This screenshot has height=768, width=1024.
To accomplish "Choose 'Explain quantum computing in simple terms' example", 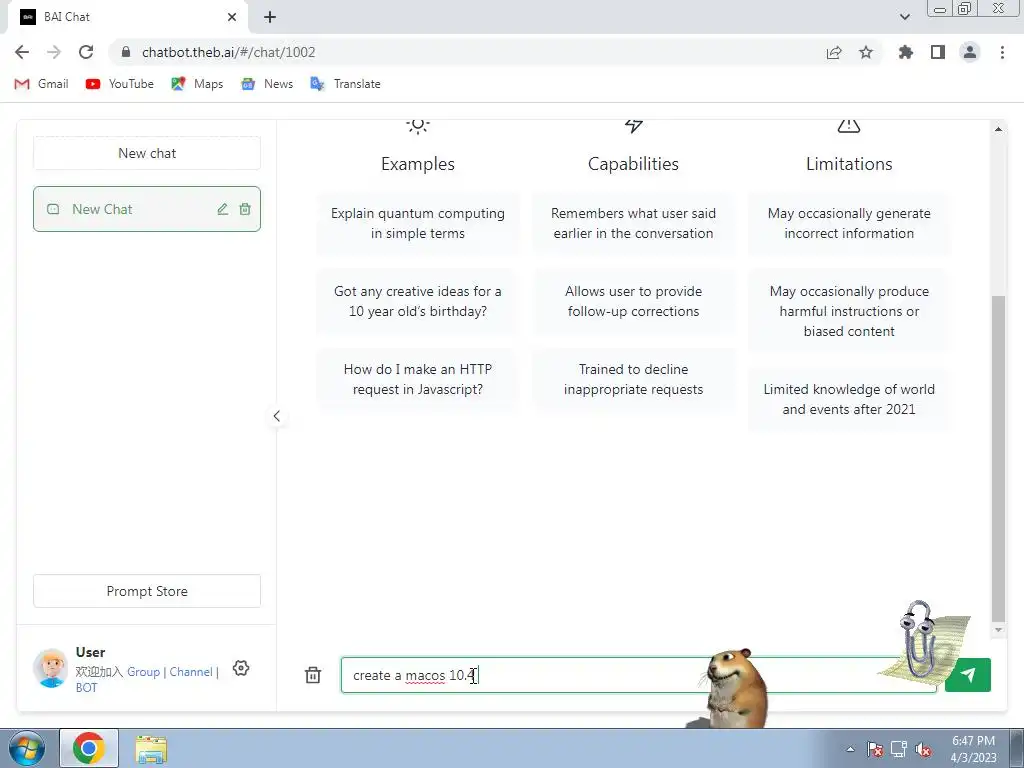I will click(x=418, y=223).
